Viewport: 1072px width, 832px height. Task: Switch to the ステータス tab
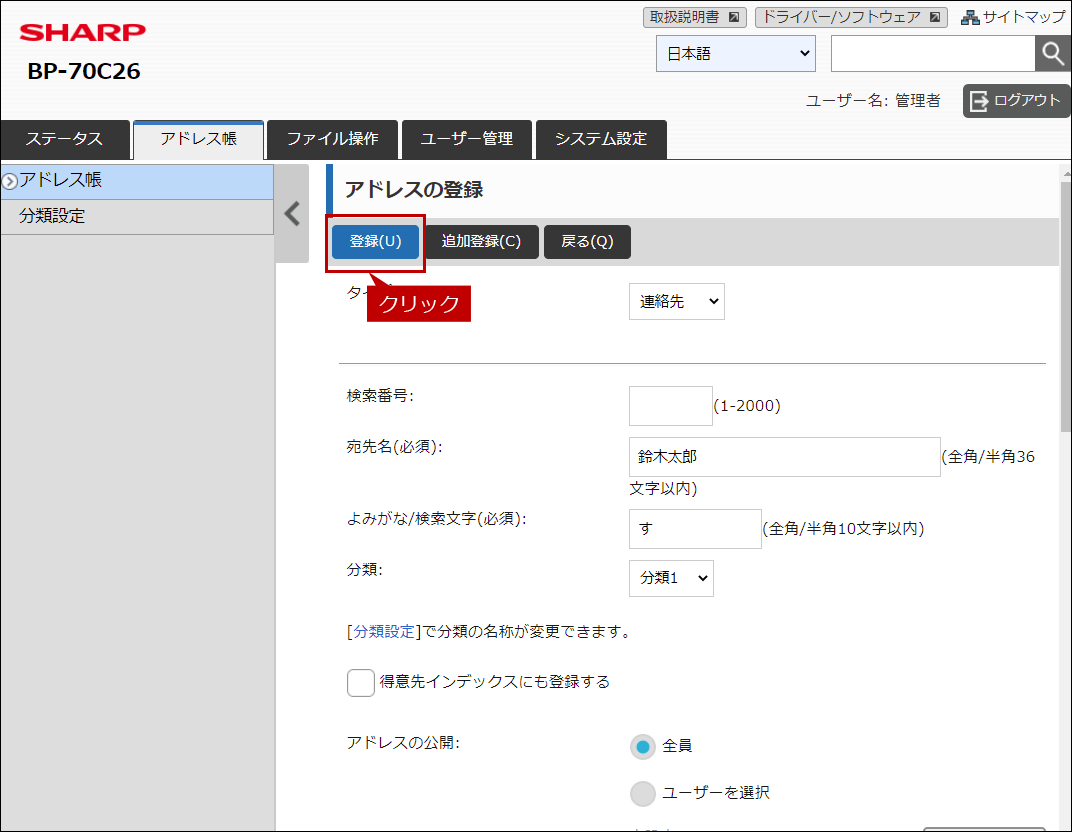click(65, 139)
